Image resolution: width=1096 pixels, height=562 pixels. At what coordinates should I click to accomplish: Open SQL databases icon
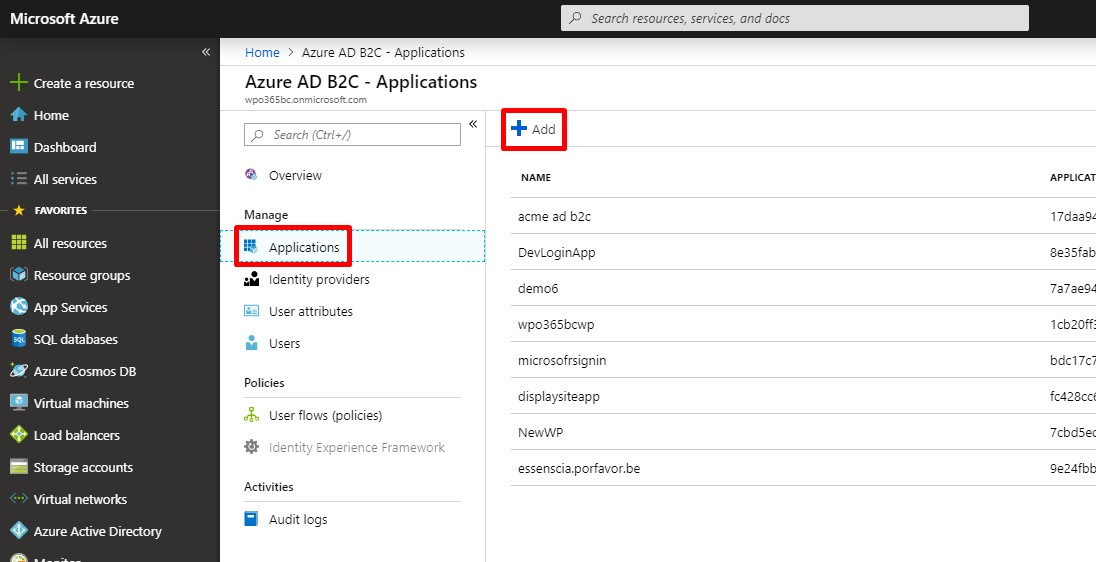[18, 339]
